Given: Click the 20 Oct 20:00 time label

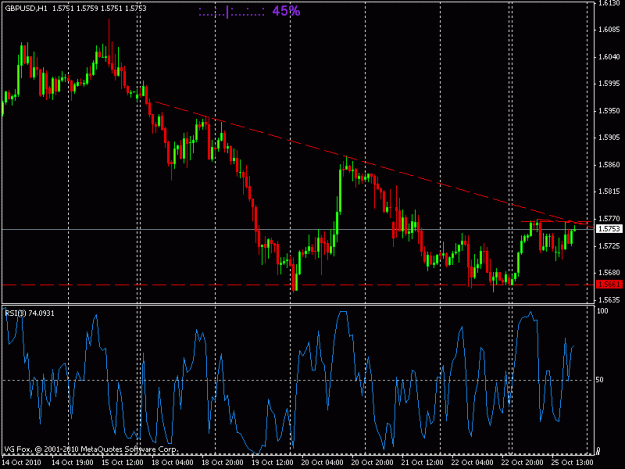Looking at the screenshot, I should coord(372,463).
